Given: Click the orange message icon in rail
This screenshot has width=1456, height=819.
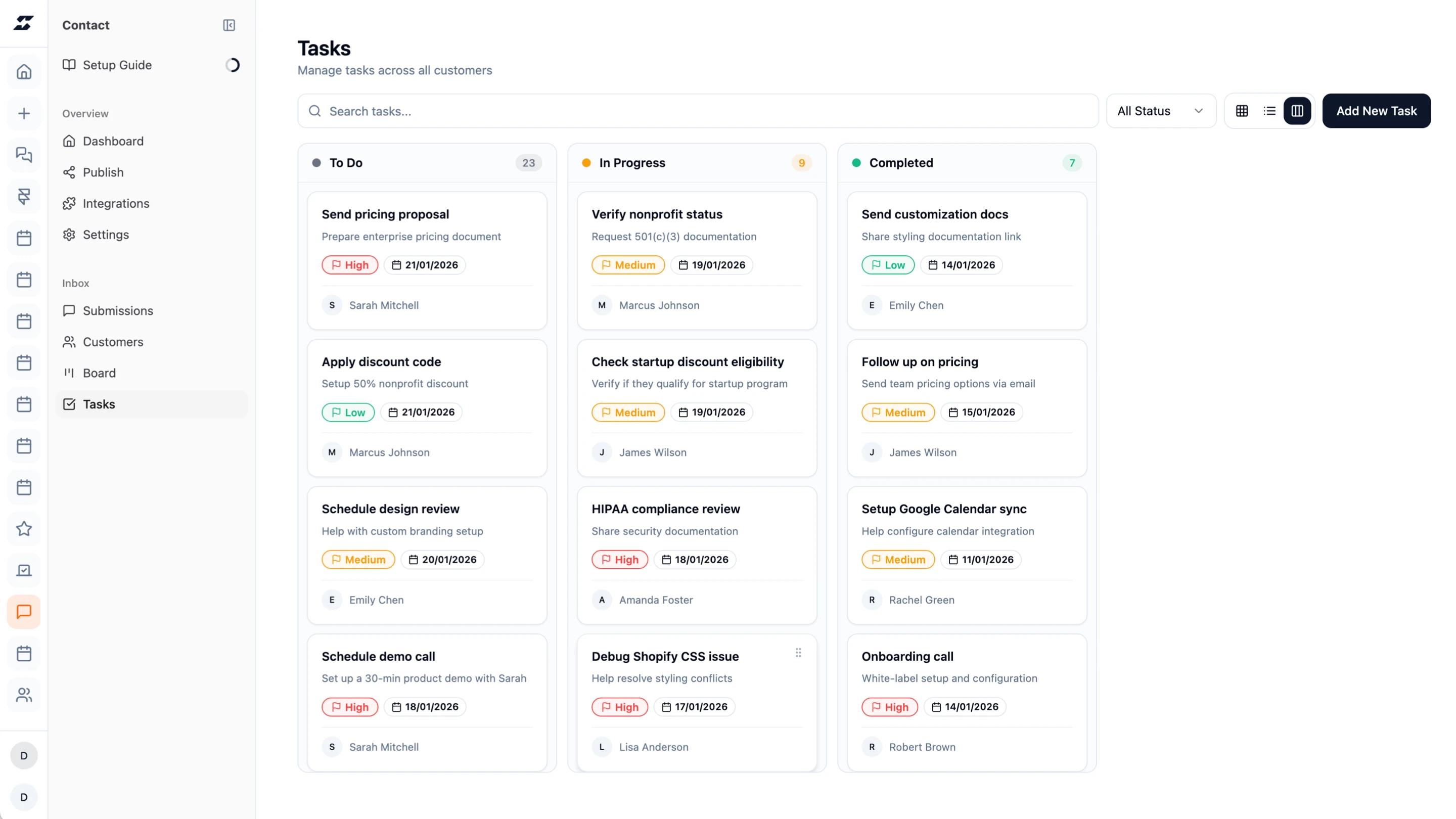Looking at the screenshot, I should point(24,612).
